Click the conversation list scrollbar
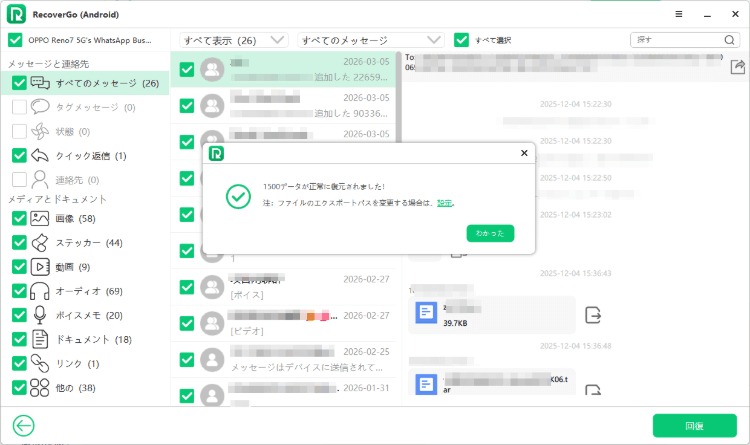750x445 pixels. click(x=398, y=98)
